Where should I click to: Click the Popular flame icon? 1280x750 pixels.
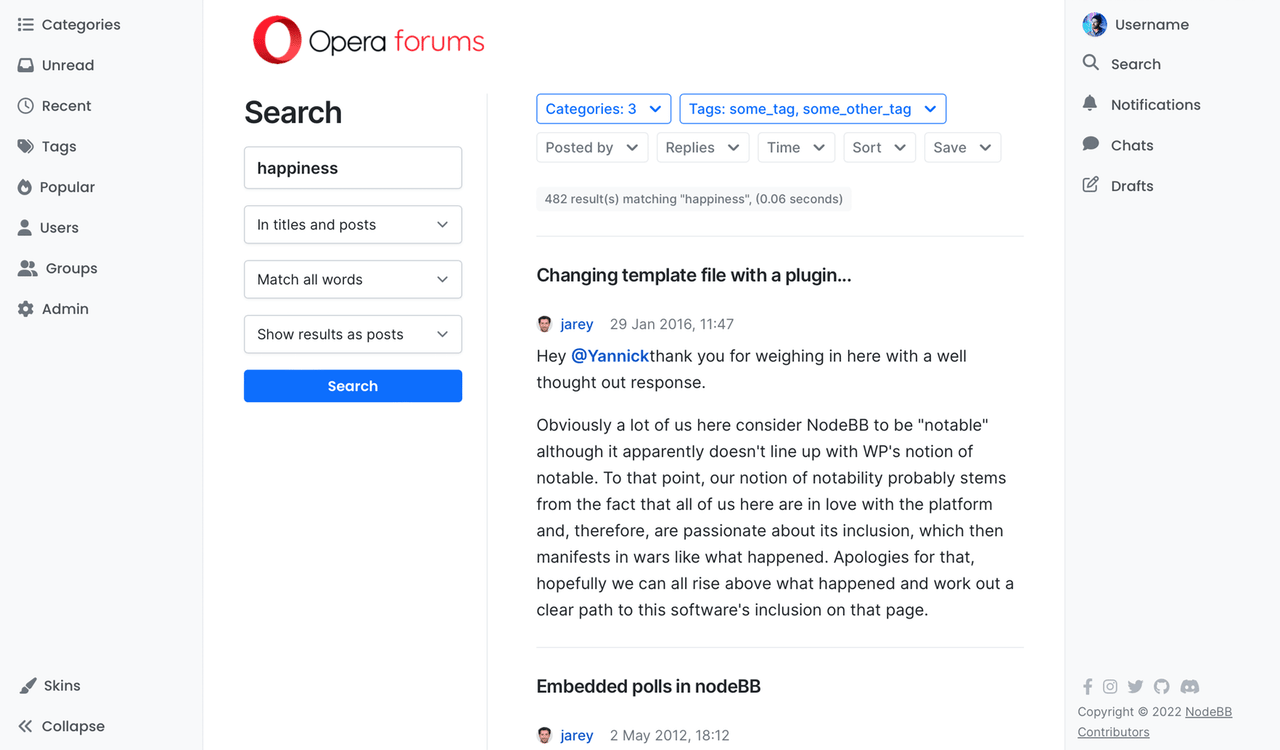point(25,187)
